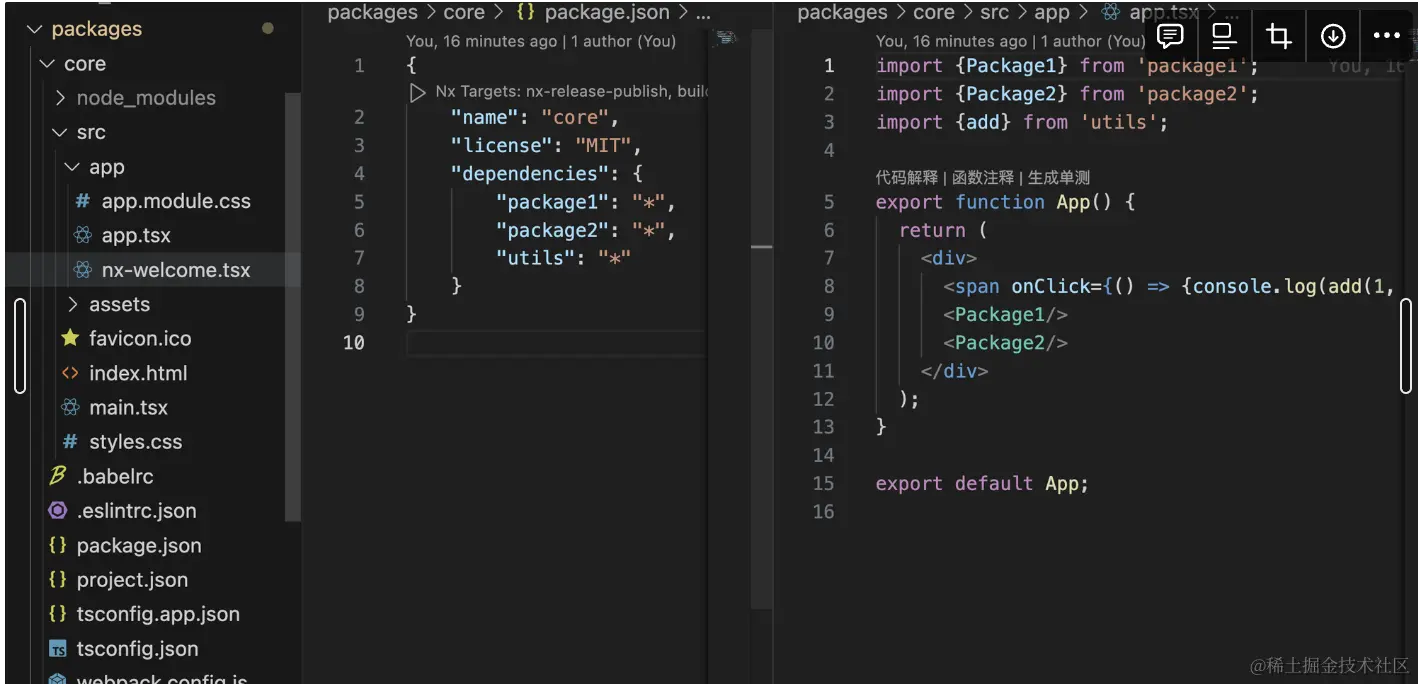Image resolution: width=1418 pixels, height=684 pixels.
Task: Open app.tsx in the explorer
Action: tap(136, 236)
